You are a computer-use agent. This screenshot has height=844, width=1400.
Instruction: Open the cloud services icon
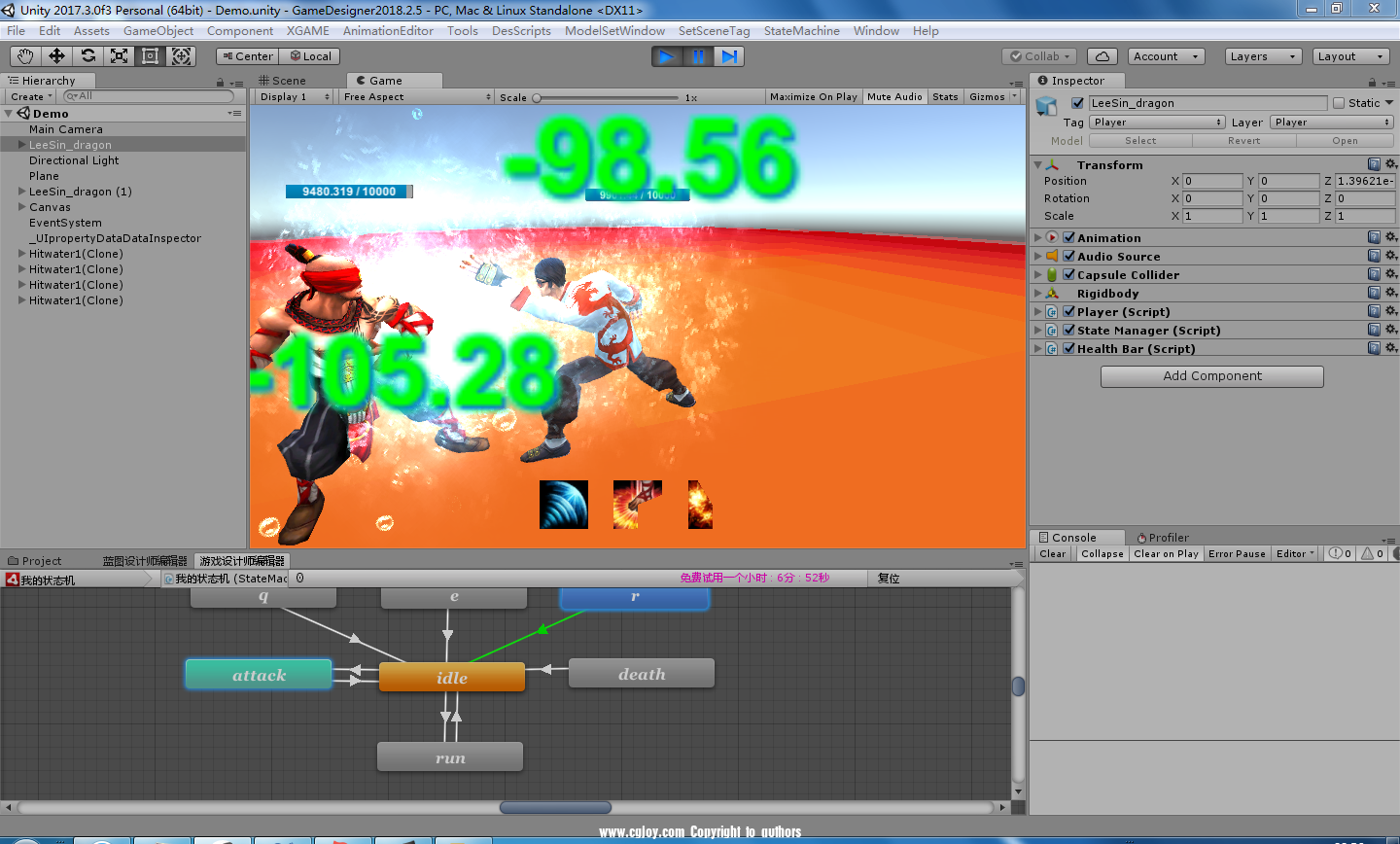tap(1102, 56)
